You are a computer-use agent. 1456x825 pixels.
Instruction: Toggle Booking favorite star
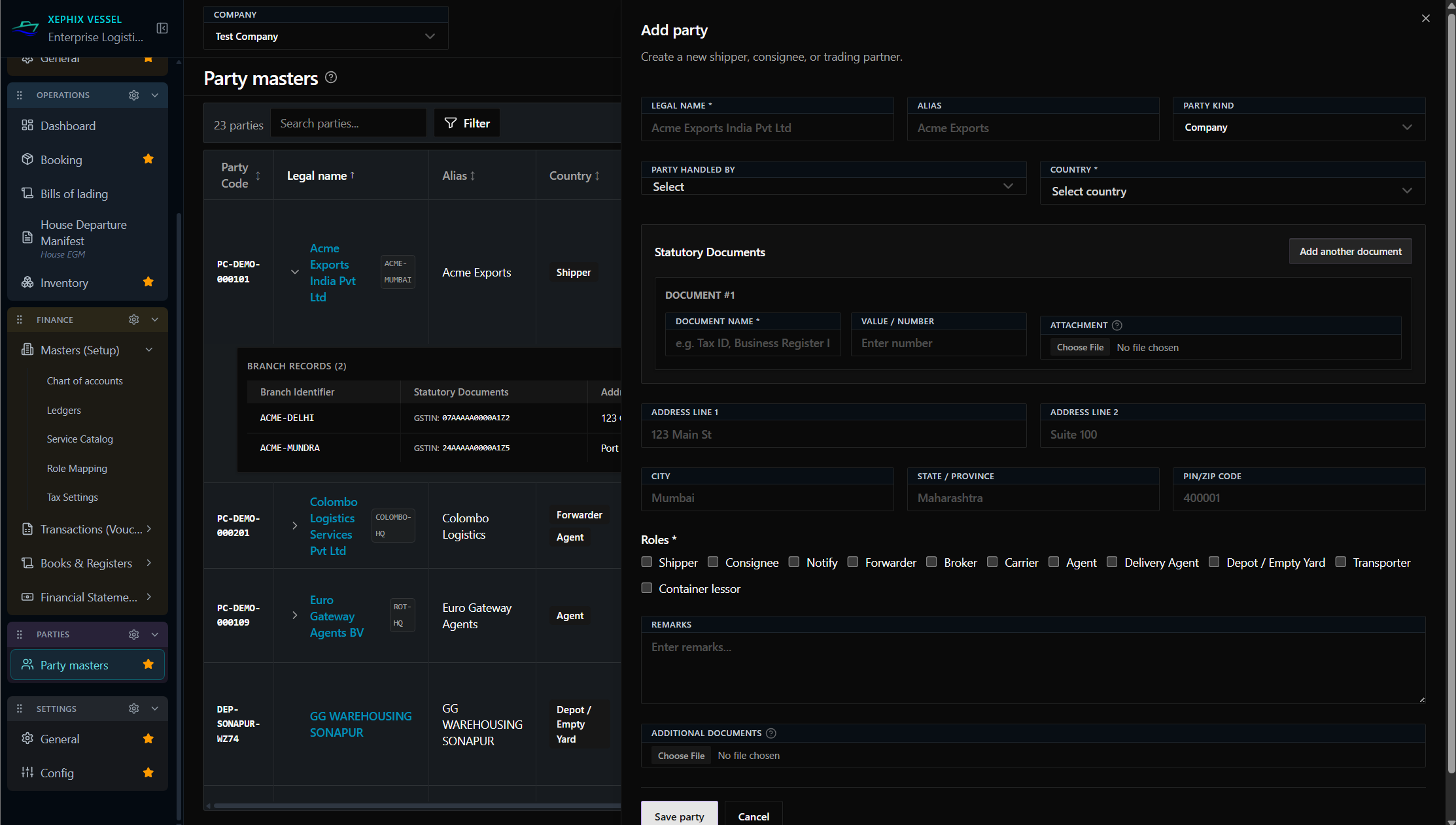tap(148, 159)
